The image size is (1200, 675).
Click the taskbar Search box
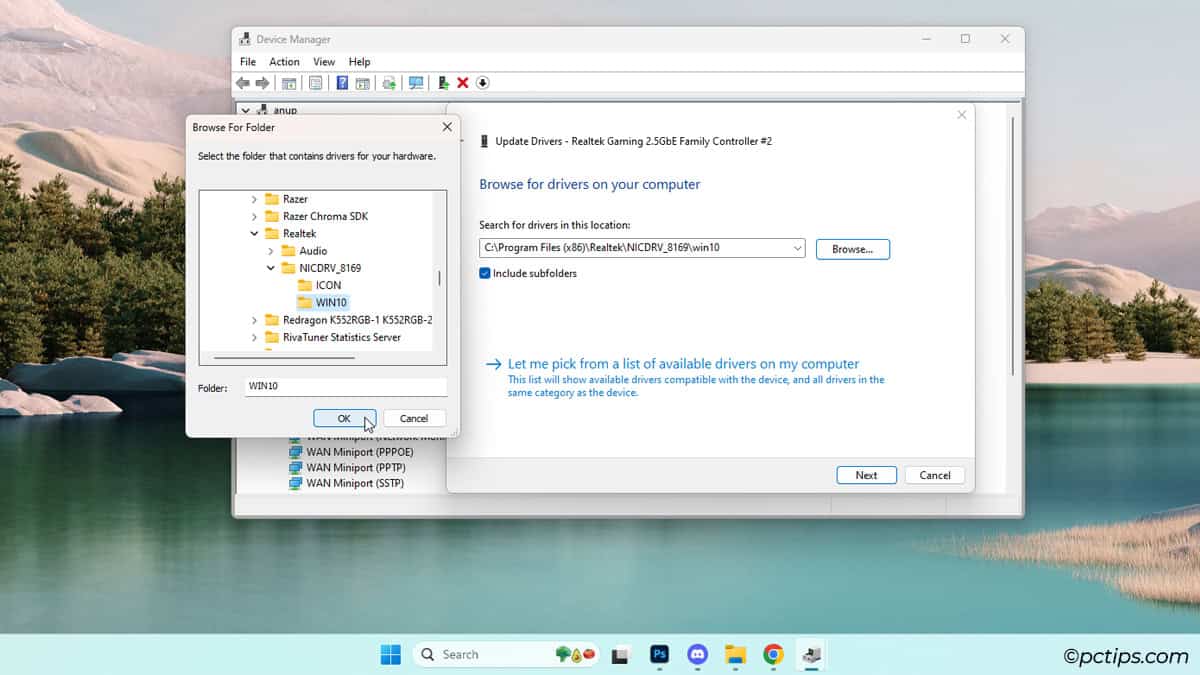tap(506, 655)
